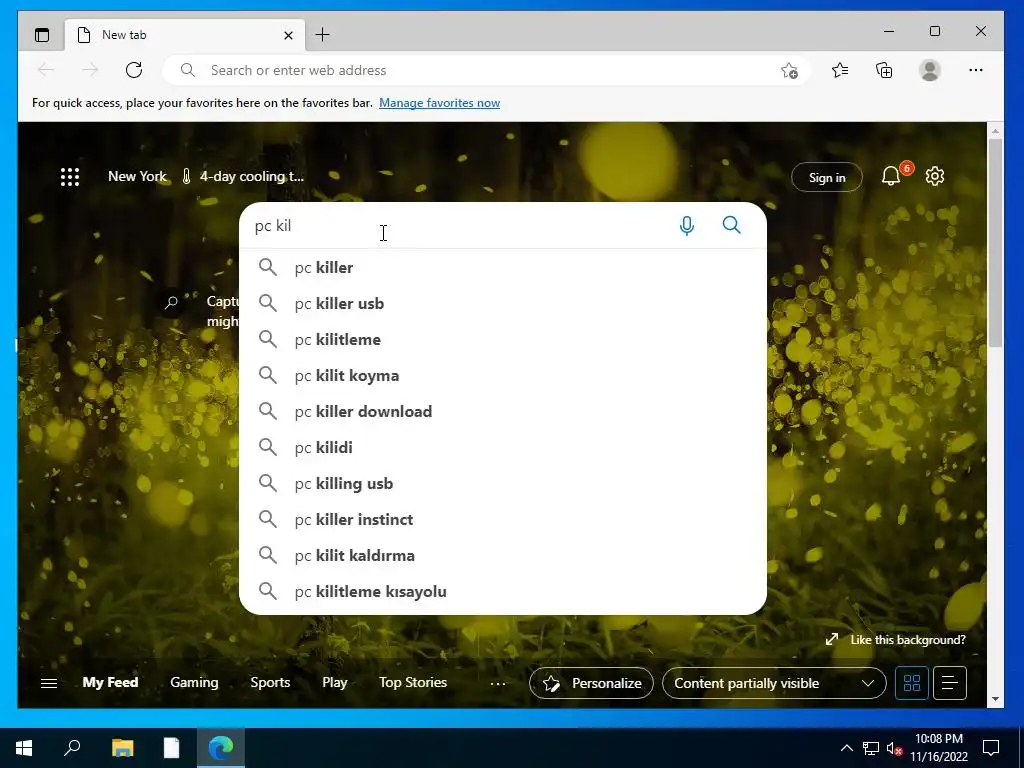This screenshot has width=1024, height=768.
Task: Click the Personalize button
Action: 591,683
